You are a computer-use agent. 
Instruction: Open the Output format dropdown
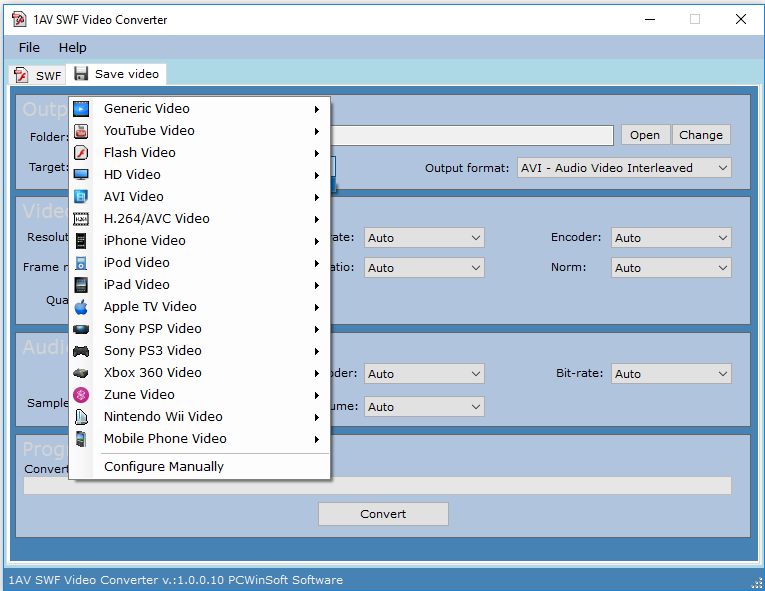[x=624, y=168]
